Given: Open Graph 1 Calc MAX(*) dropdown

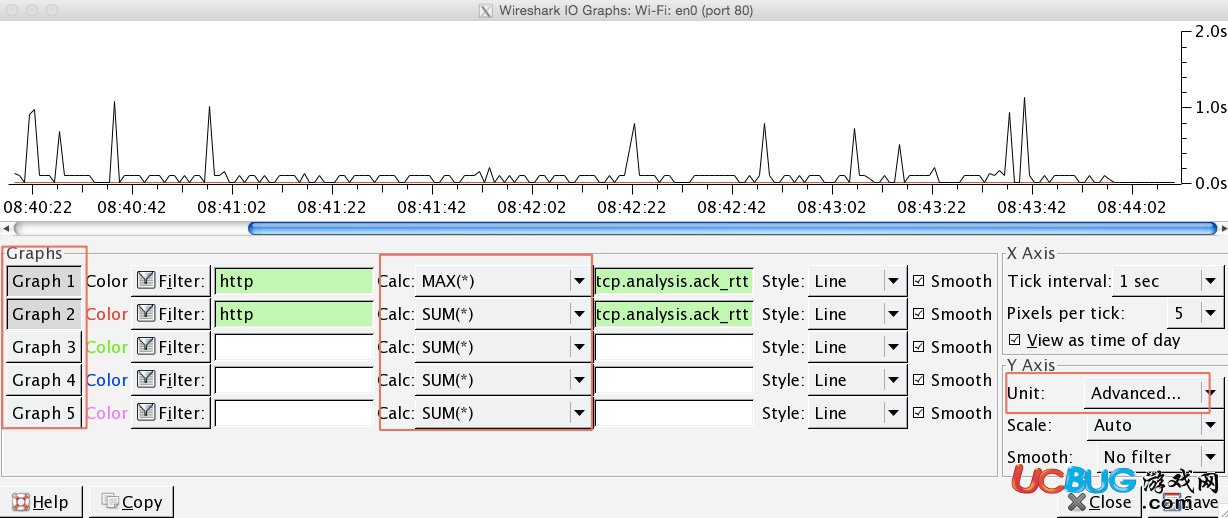Looking at the screenshot, I should point(502,281).
